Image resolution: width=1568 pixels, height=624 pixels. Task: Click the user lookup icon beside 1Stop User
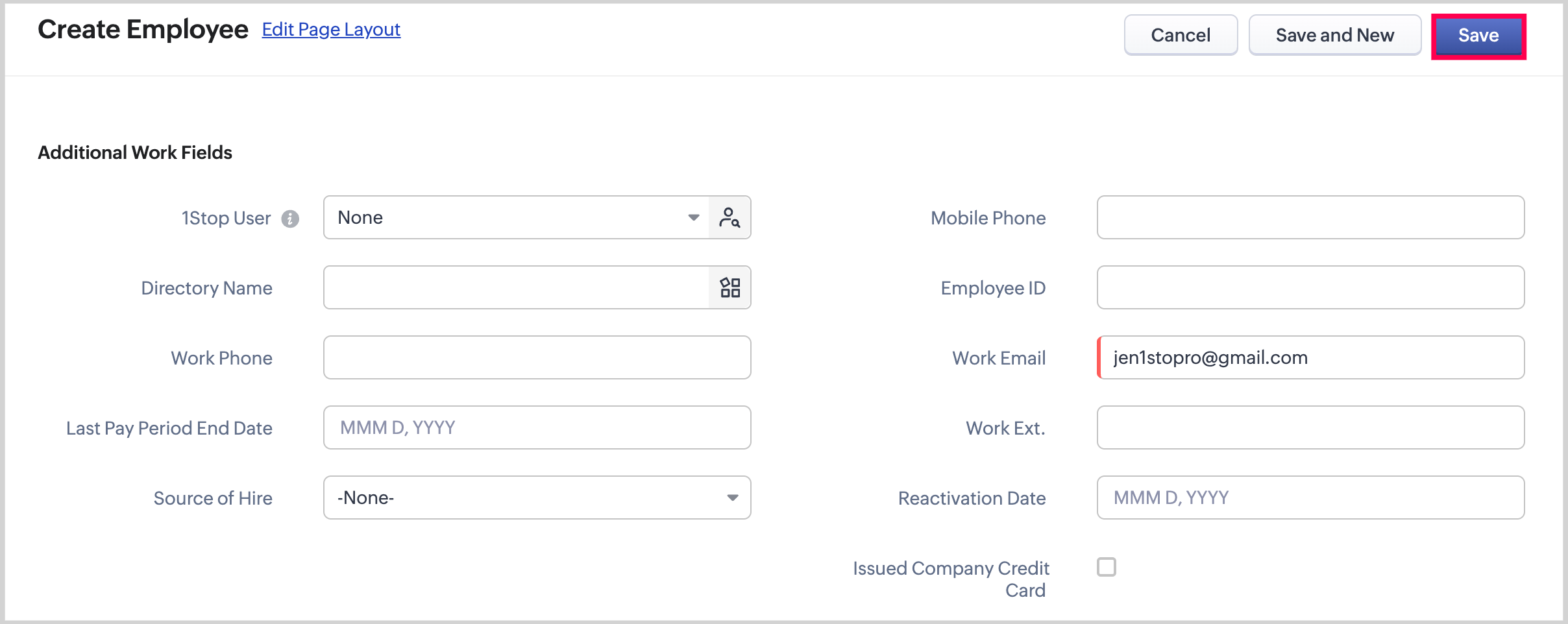click(x=729, y=218)
